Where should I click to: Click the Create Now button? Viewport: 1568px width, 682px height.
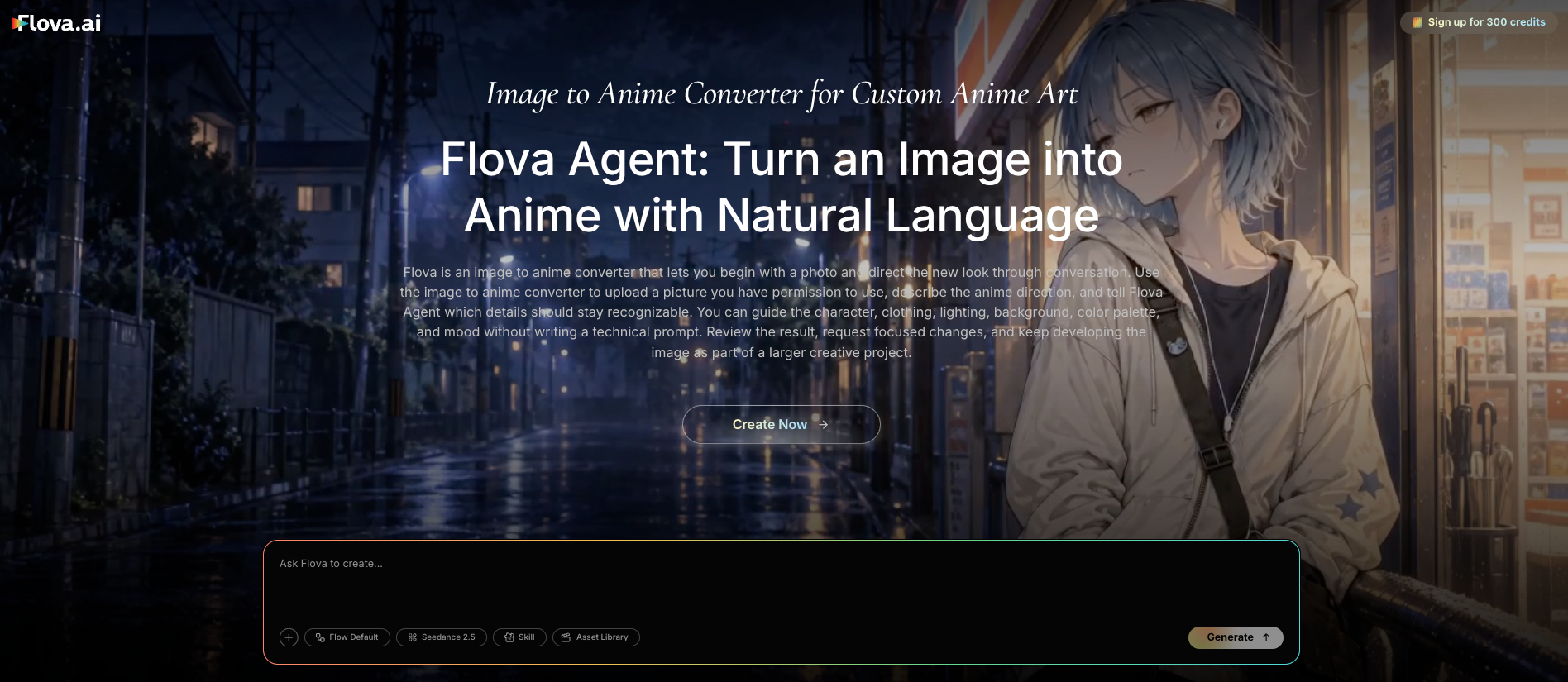click(781, 424)
